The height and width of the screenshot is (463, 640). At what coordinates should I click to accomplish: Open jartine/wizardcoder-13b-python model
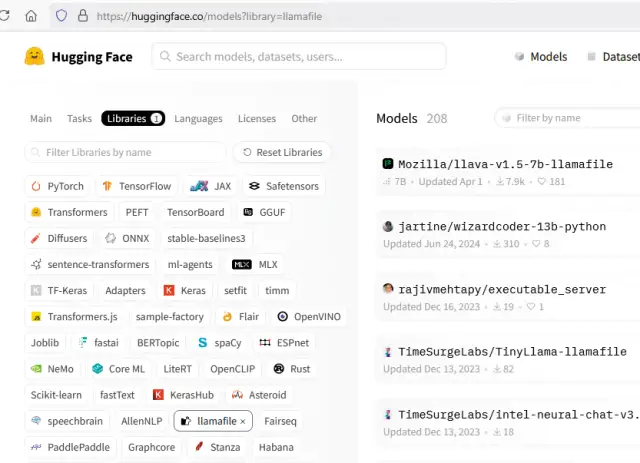(x=502, y=227)
